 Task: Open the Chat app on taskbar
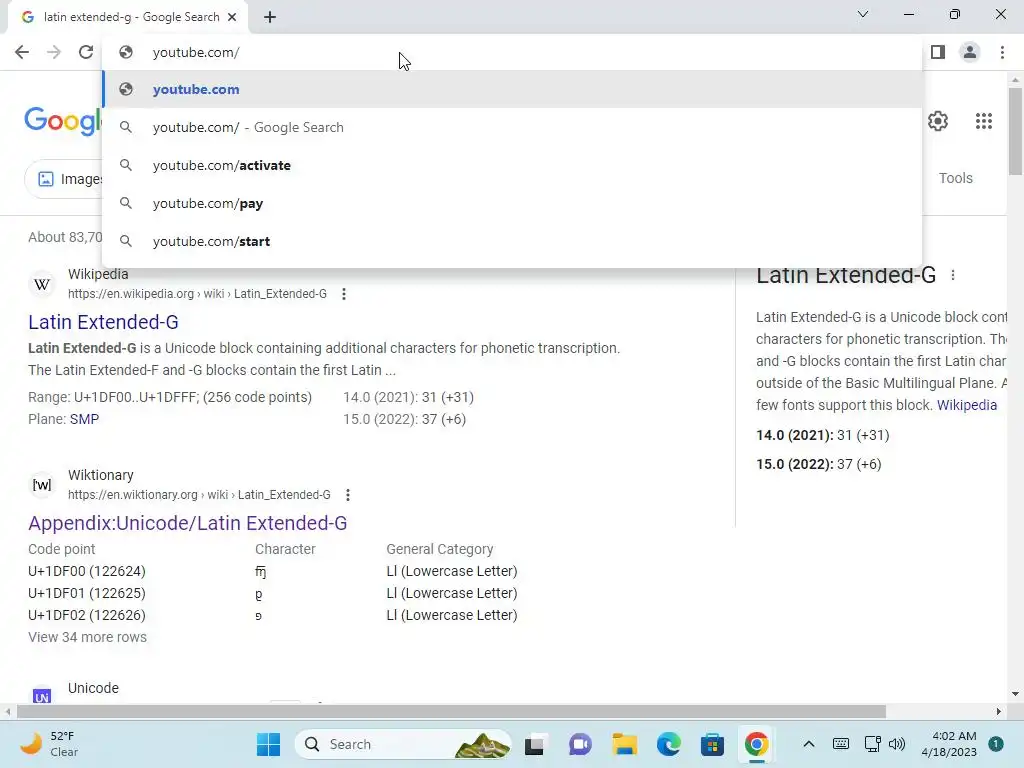(580, 744)
